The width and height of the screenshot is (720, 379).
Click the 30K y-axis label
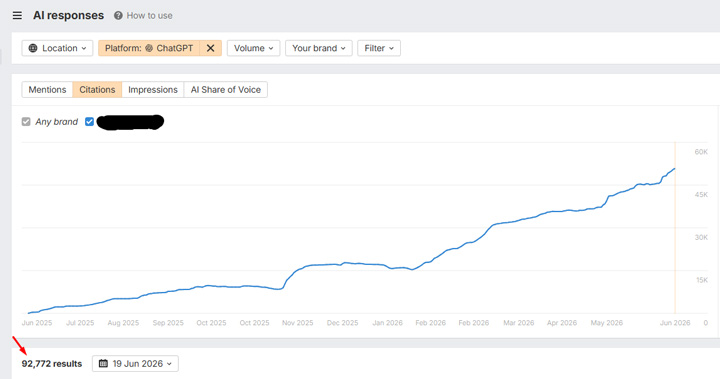tap(701, 238)
